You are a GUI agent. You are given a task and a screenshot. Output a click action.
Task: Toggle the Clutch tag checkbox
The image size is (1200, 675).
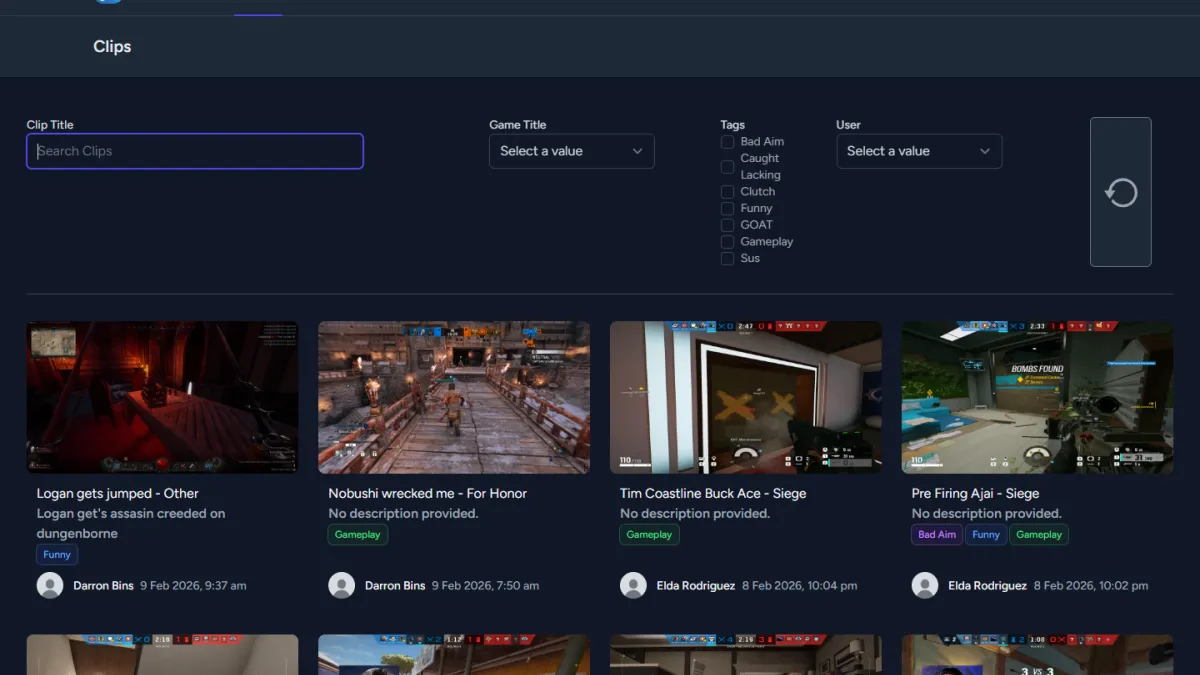tap(727, 192)
